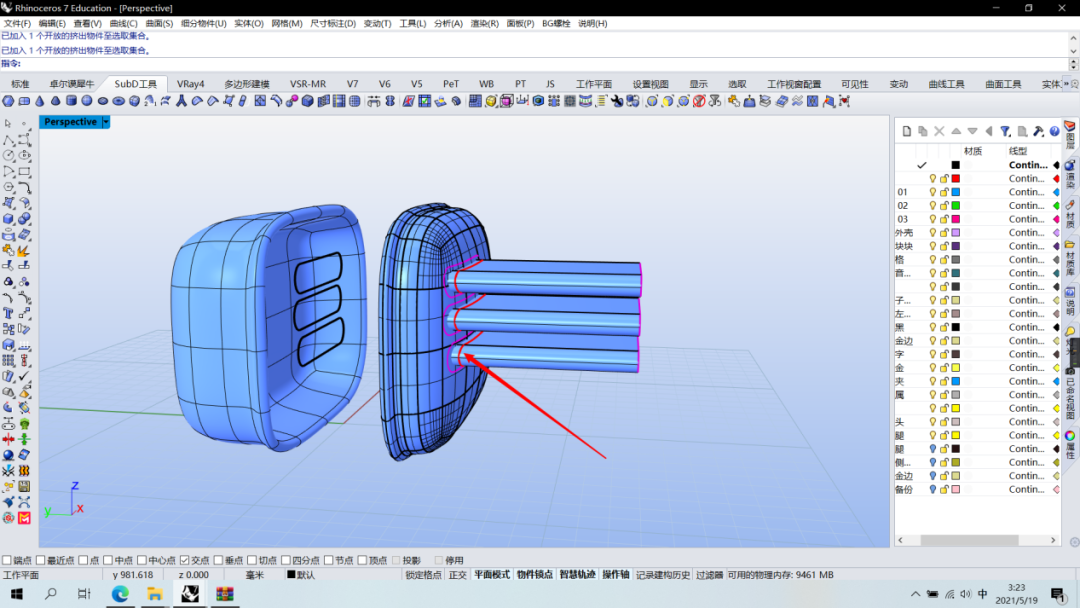Click 默认 current layer in status bar
The image size is (1080, 608).
point(301,575)
